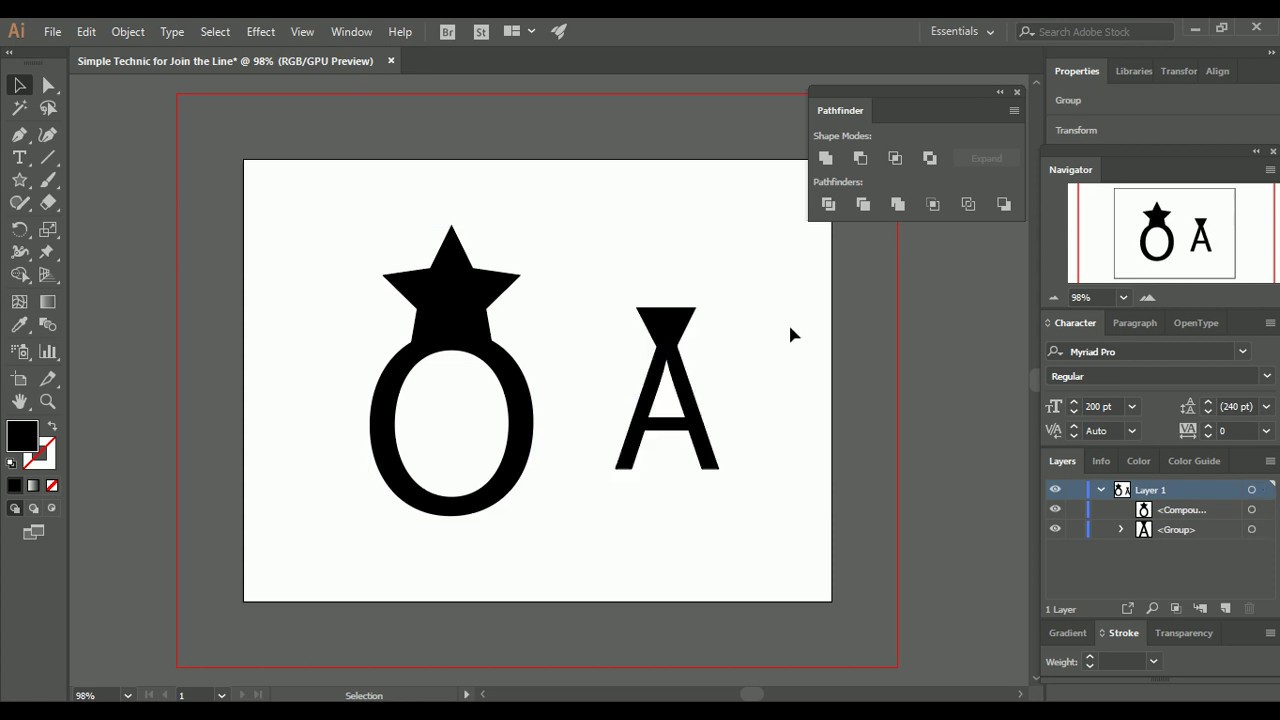Open status bar zoom 98% dropdown

pos(127,696)
